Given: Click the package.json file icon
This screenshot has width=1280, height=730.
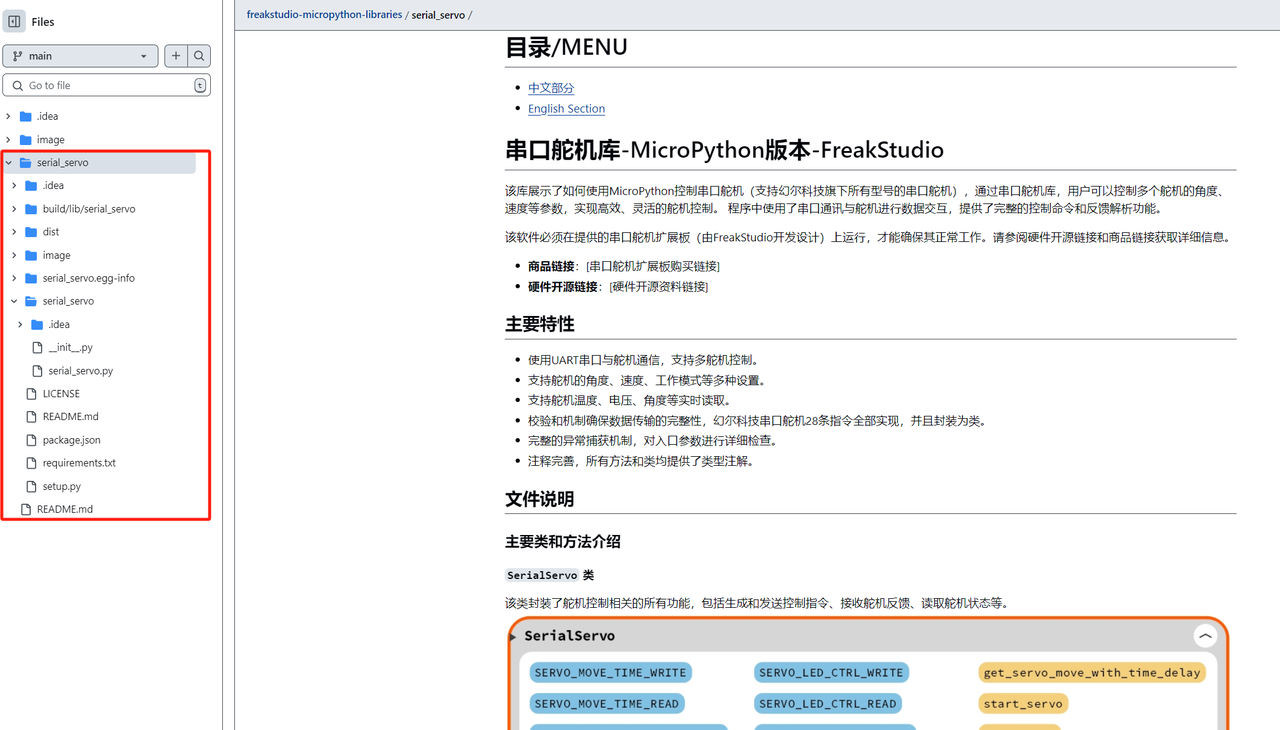Looking at the screenshot, I should click(32, 440).
